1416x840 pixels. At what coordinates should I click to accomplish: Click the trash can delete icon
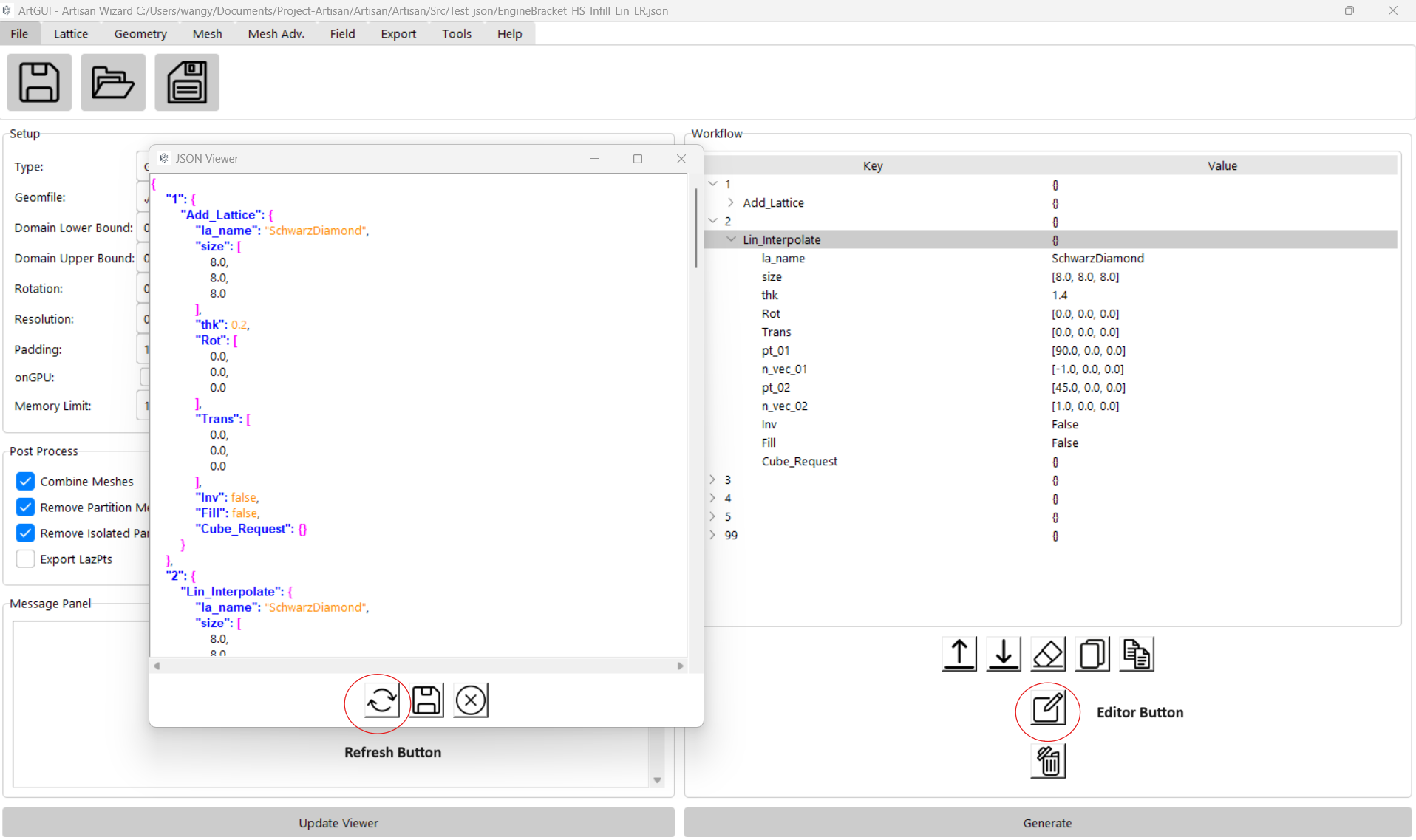coord(1048,761)
